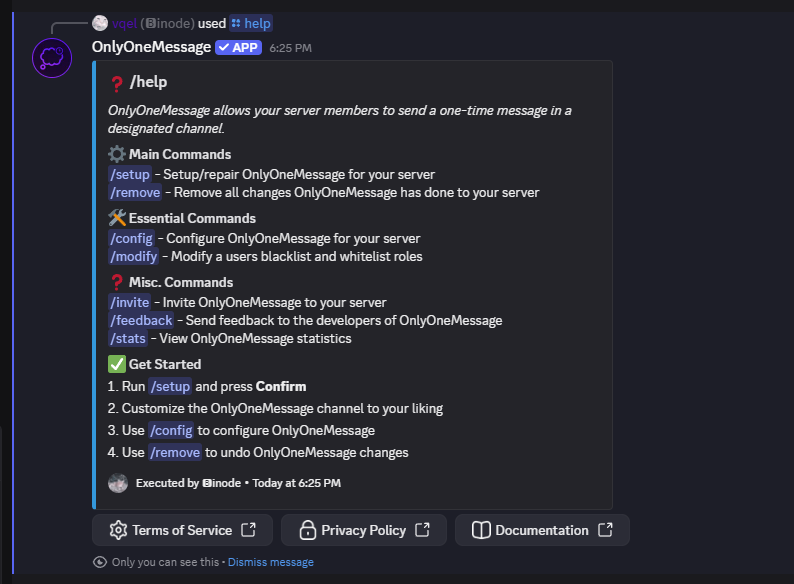Click the eye icon beside 'Only you can see this'
This screenshot has height=584, width=794.
100,562
